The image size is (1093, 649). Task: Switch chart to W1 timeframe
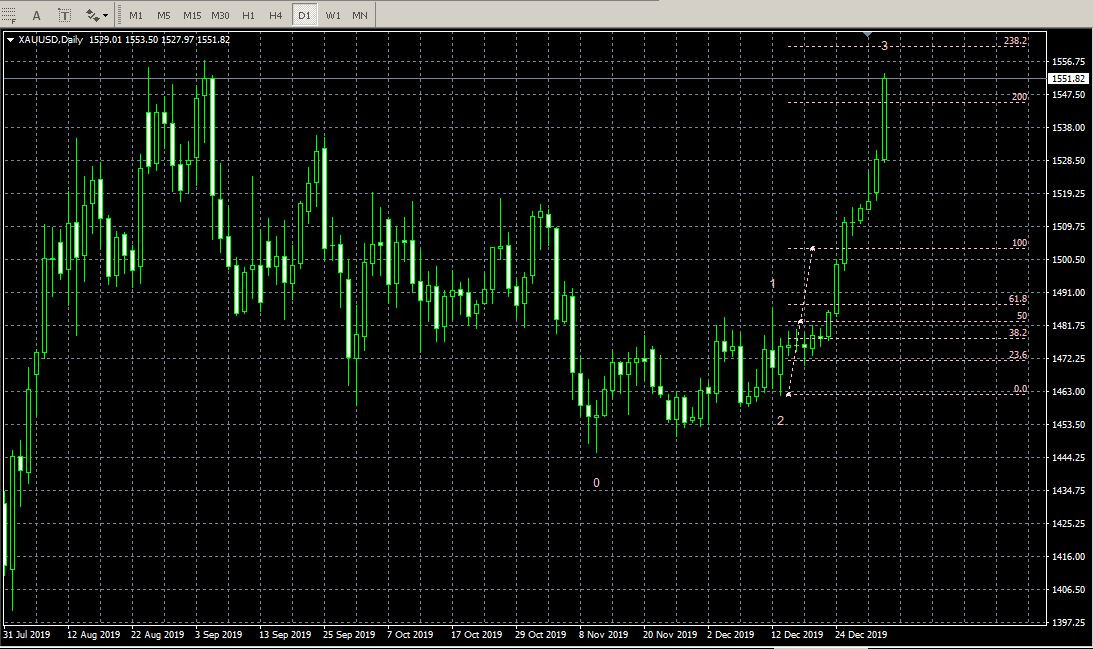[x=333, y=15]
